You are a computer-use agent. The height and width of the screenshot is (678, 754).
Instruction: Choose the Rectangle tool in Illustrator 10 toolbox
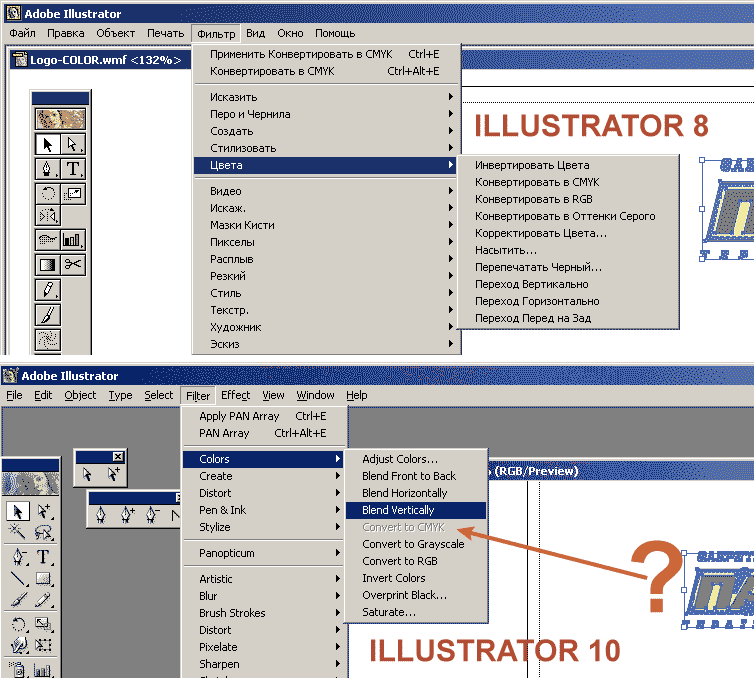(43, 578)
